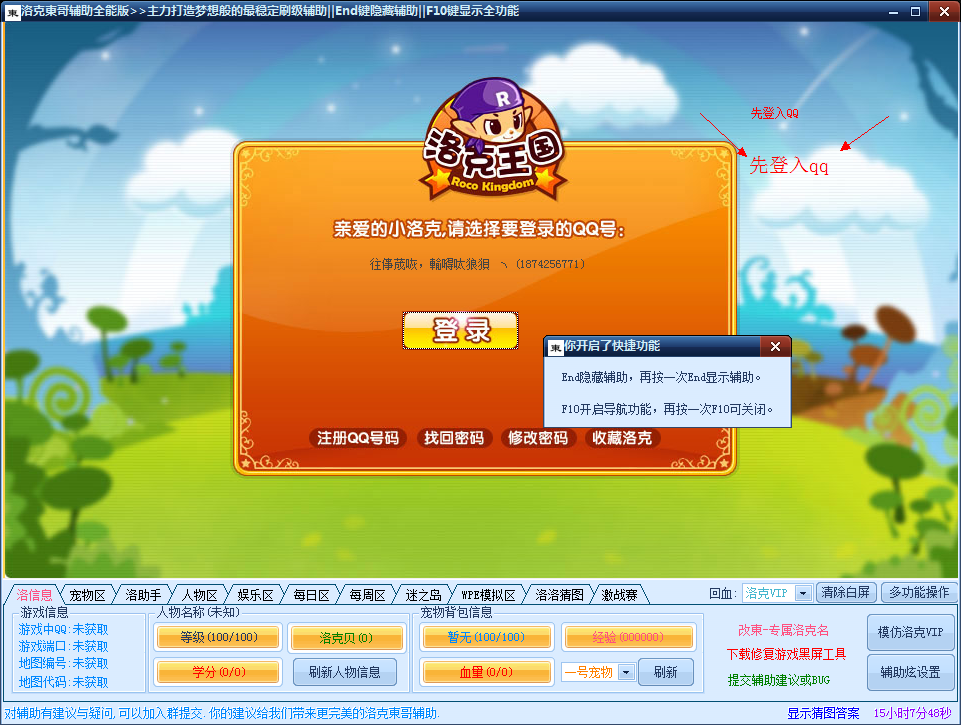Go to the 每周区 tab

tap(368, 594)
